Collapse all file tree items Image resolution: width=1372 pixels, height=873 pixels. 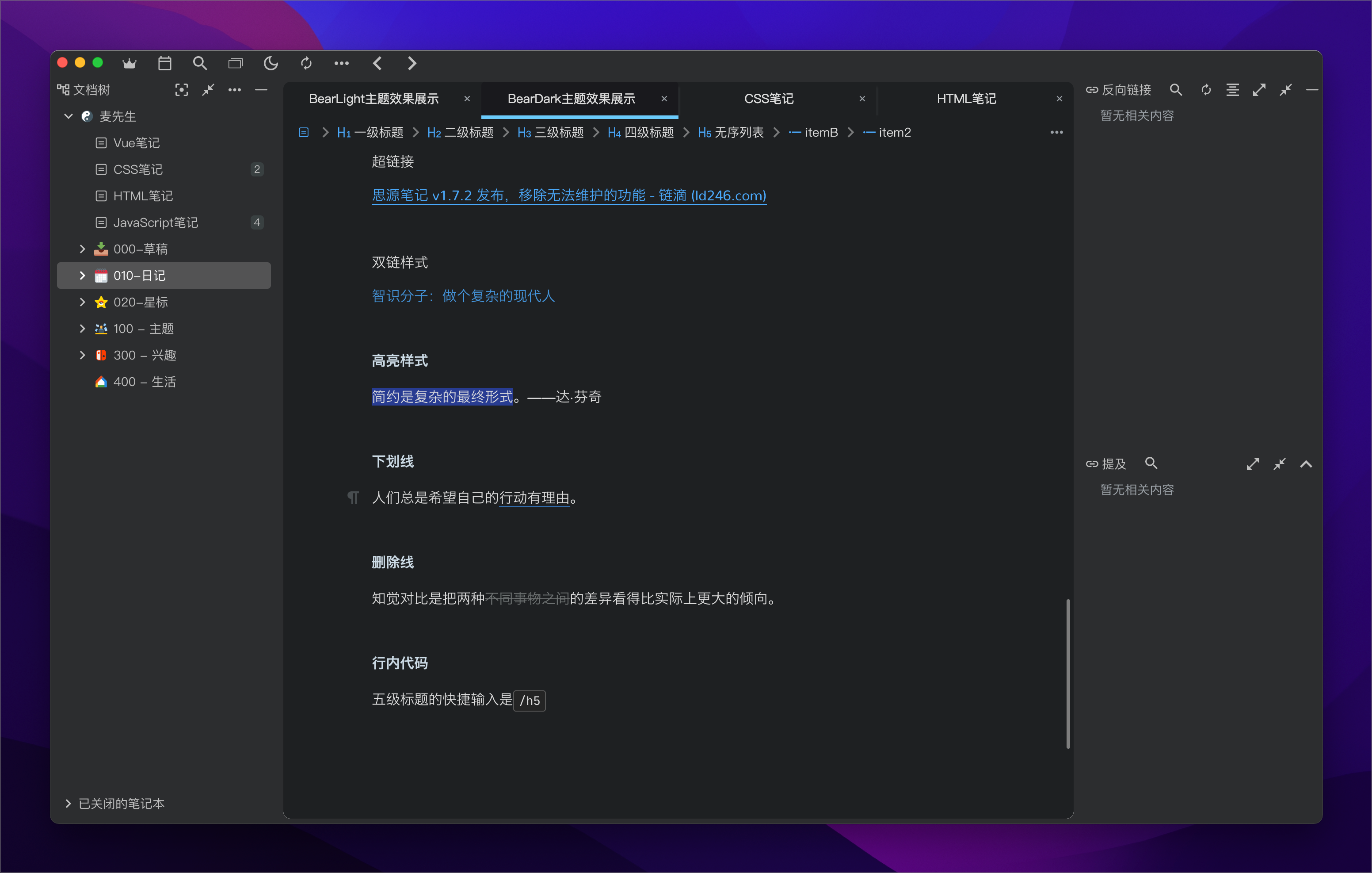tap(208, 89)
